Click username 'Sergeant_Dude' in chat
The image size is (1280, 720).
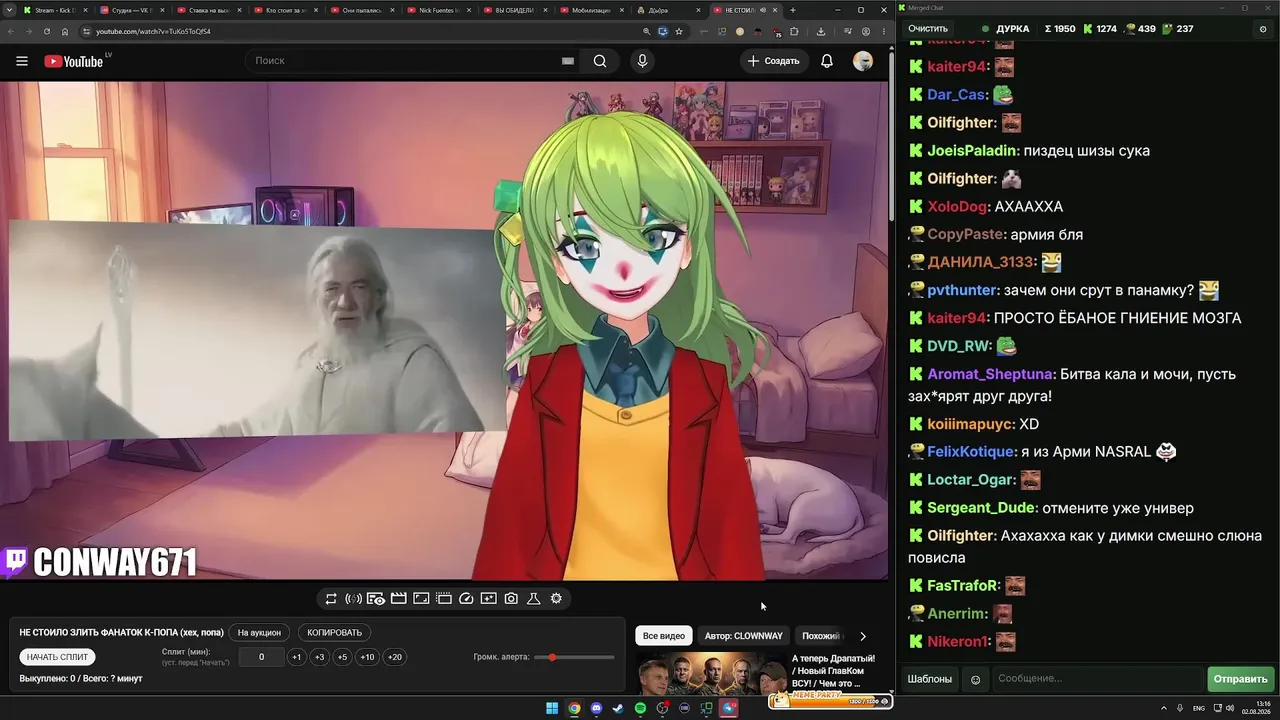click(982, 508)
